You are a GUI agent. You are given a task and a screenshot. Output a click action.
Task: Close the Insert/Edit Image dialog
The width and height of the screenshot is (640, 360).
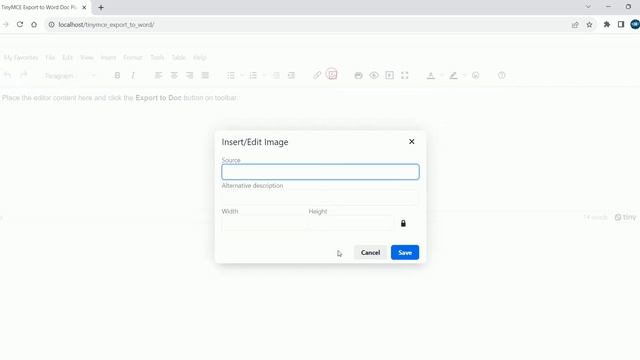[411, 142]
